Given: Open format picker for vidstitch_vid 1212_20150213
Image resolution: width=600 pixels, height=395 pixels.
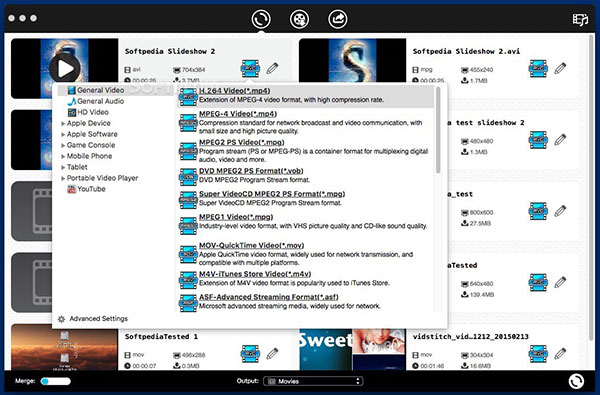Looking at the screenshot, I should 538,354.
